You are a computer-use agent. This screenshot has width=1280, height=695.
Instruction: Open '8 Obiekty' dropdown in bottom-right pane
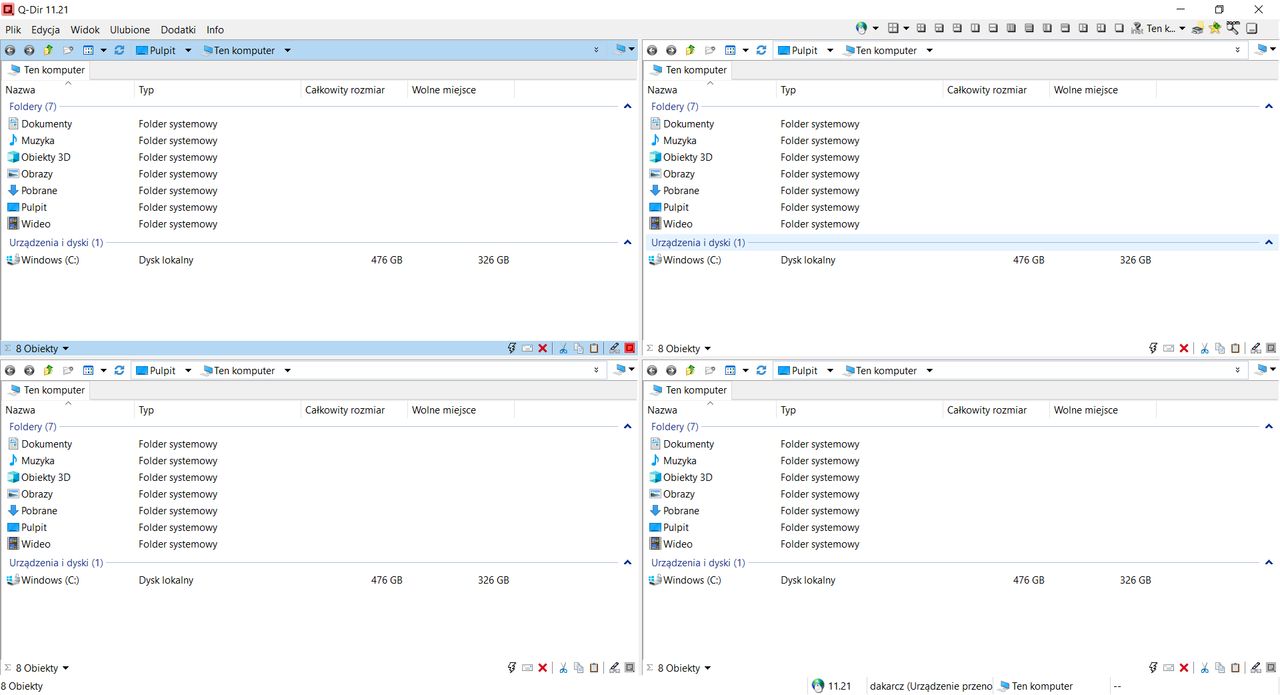(708, 669)
